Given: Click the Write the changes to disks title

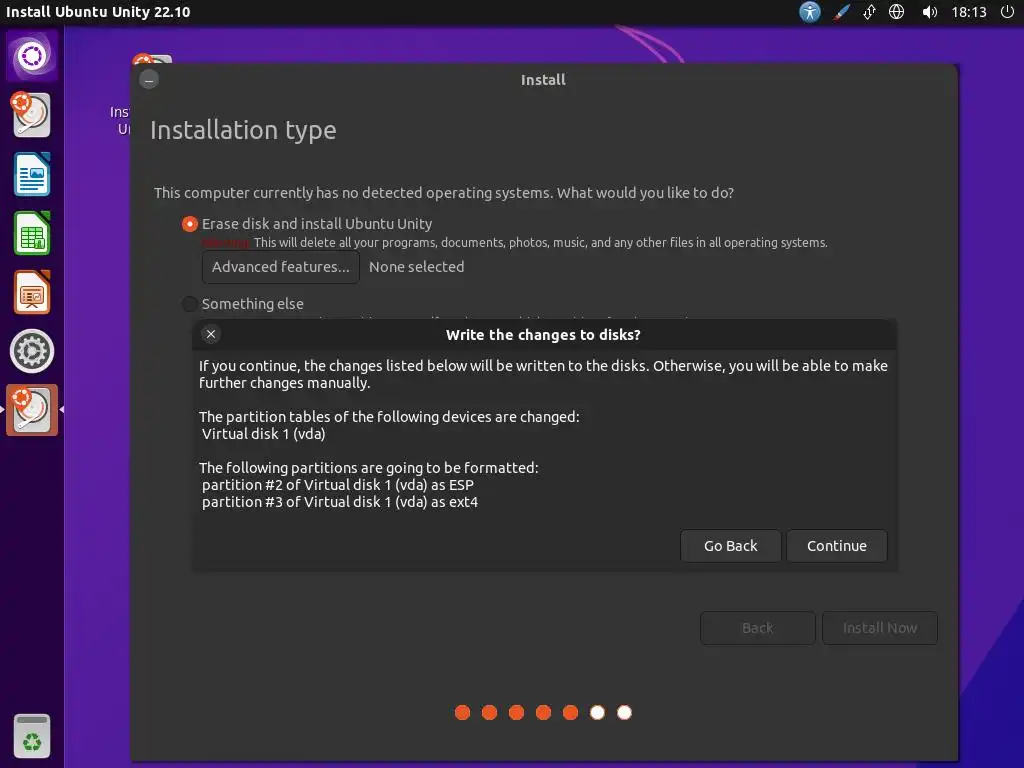Looking at the screenshot, I should pyautogui.click(x=543, y=335).
